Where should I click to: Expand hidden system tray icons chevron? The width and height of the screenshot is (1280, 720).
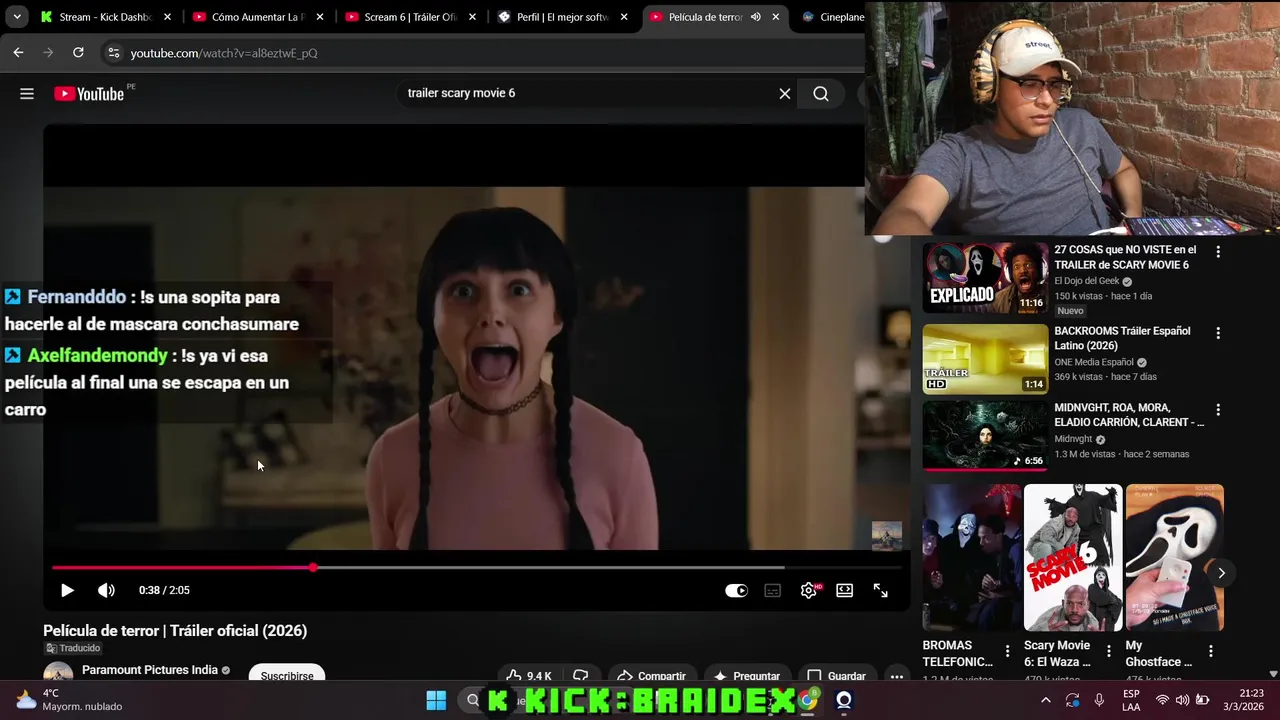pyautogui.click(x=1045, y=700)
